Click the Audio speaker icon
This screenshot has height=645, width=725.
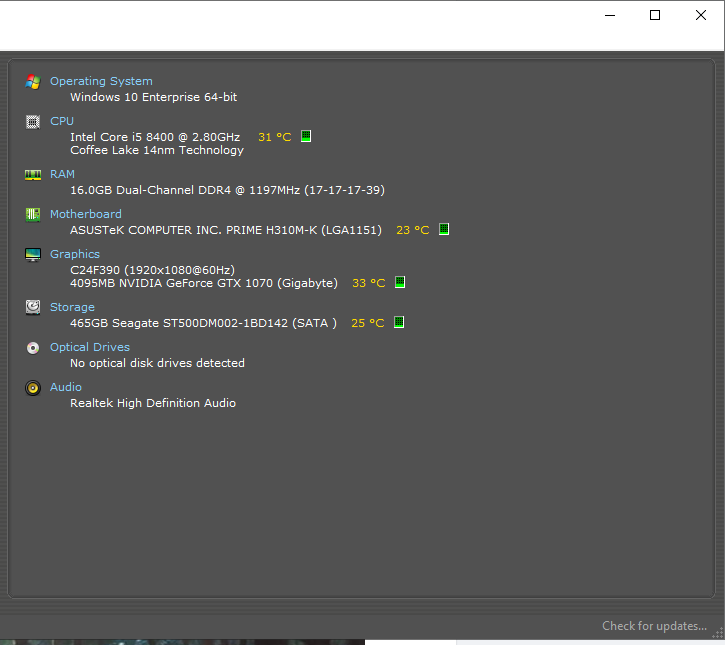pyautogui.click(x=33, y=388)
